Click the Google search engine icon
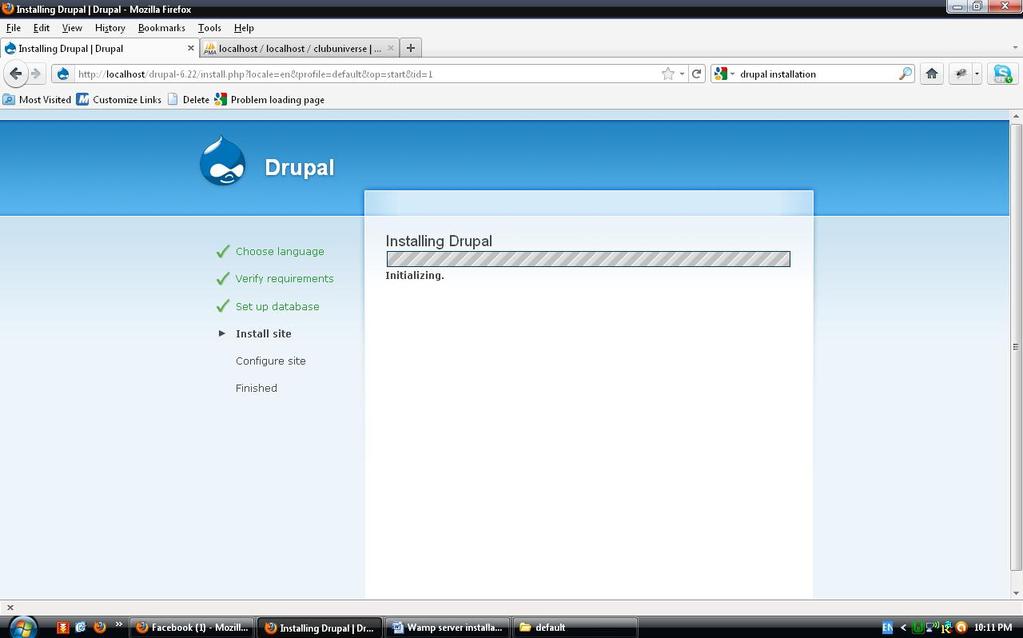Viewport: 1023px width, 638px height. (720, 74)
